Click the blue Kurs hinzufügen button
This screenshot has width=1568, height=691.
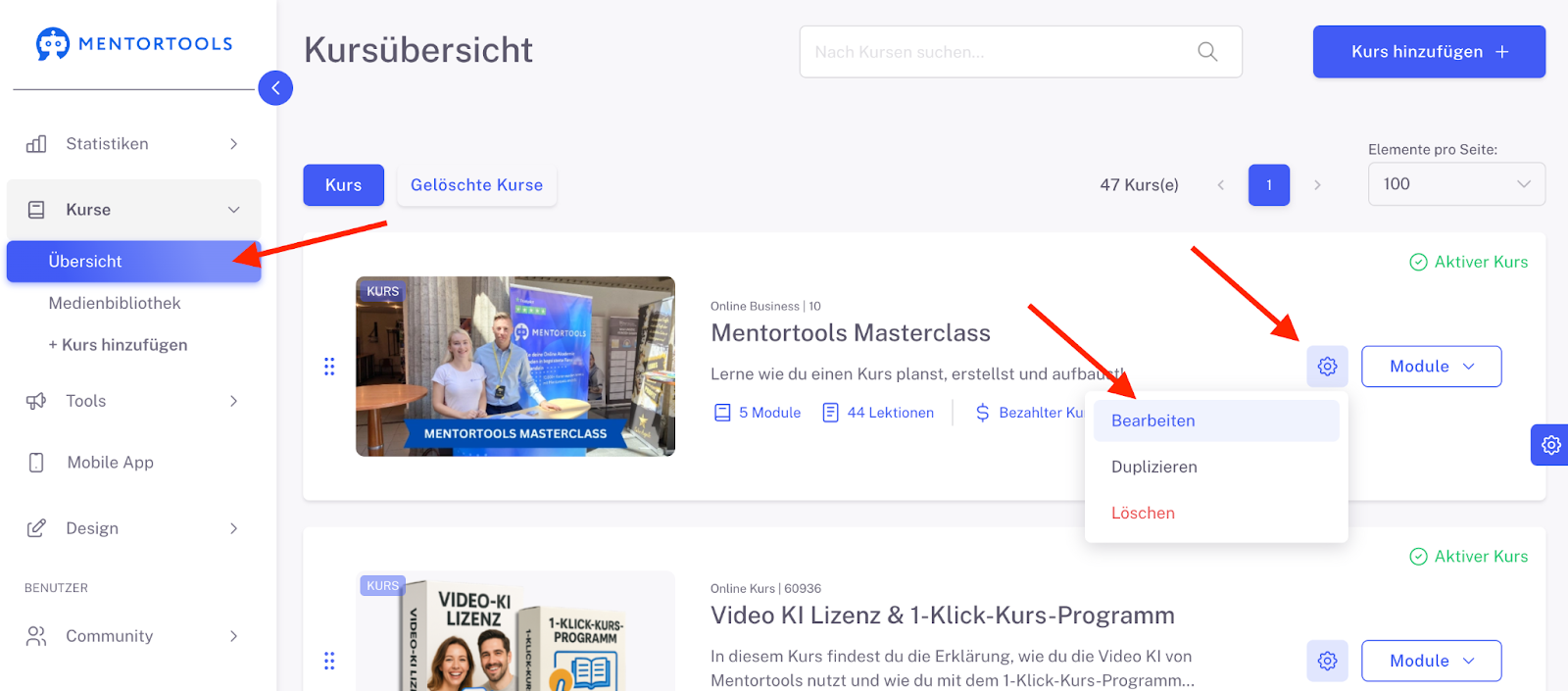[x=1429, y=52]
